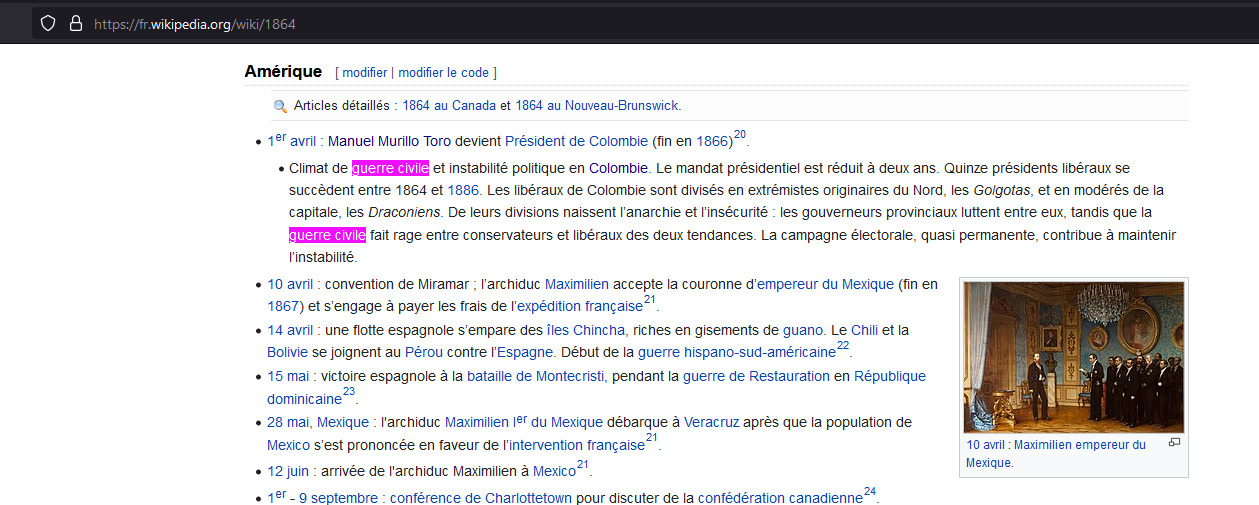Open 'guerre hispano-sud-américaine' link
Screen dimensions: 1259x505
[x=736, y=352]
